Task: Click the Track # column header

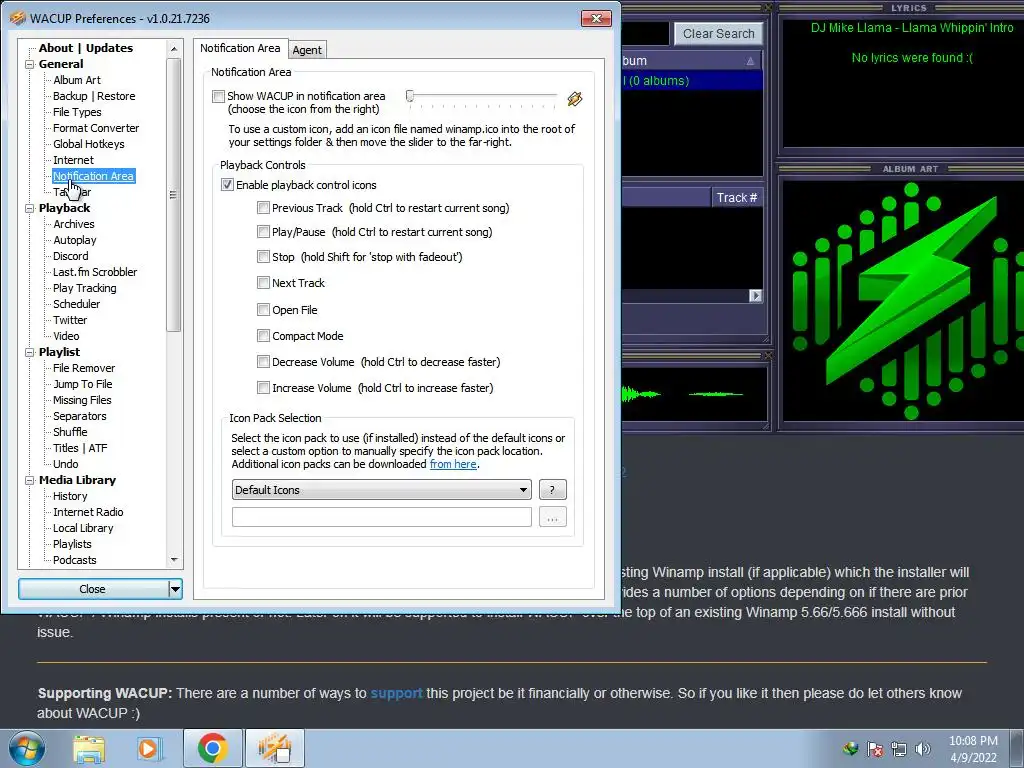Action: pyautogui.click(x=737, y=197)
